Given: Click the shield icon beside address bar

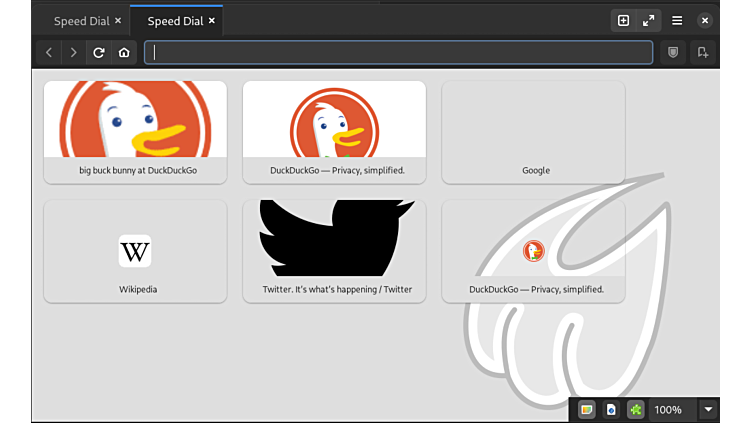Looking at the screenshot, I should click(x=673, y=52).
